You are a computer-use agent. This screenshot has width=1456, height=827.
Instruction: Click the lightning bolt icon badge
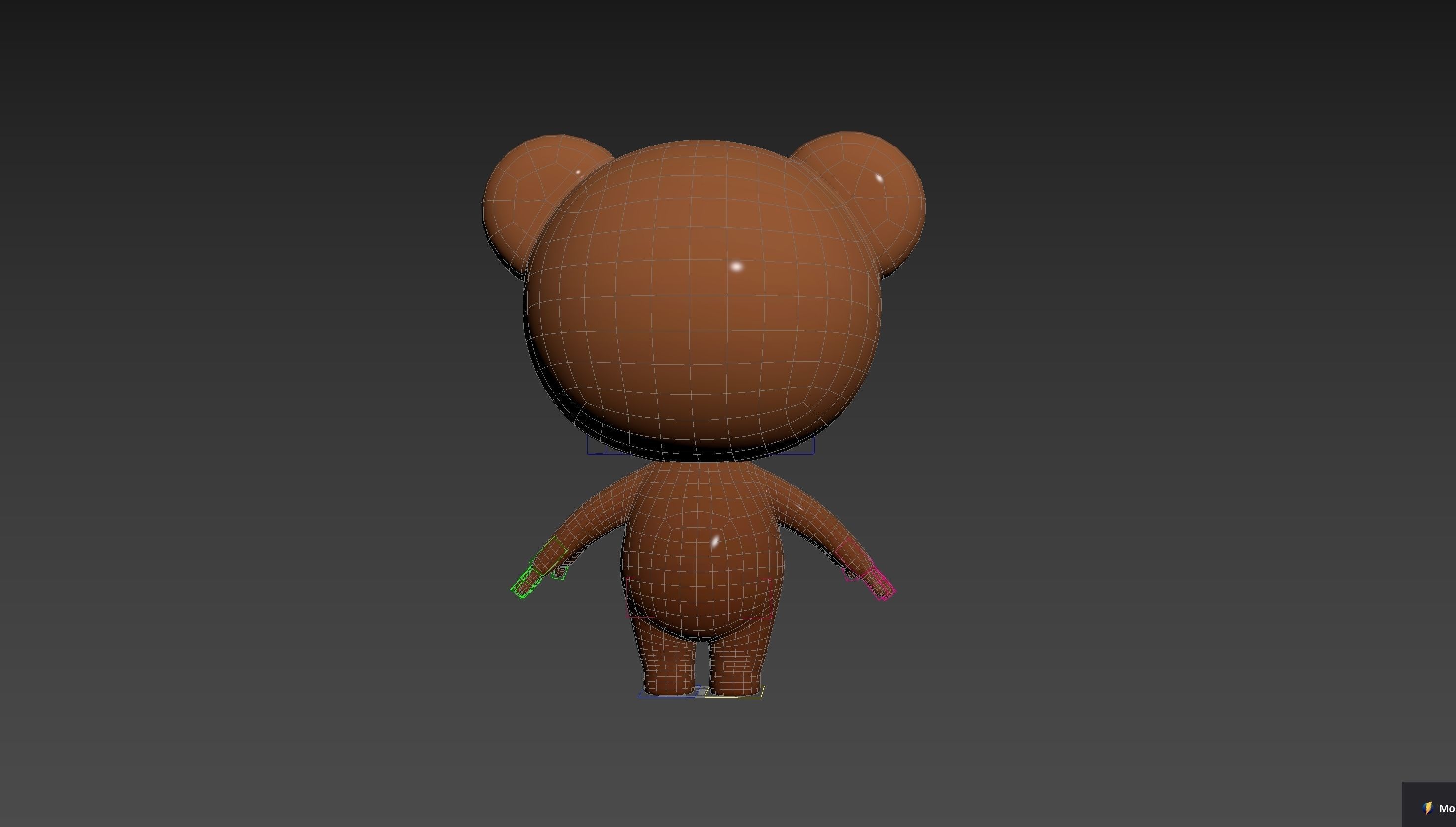1428,808
